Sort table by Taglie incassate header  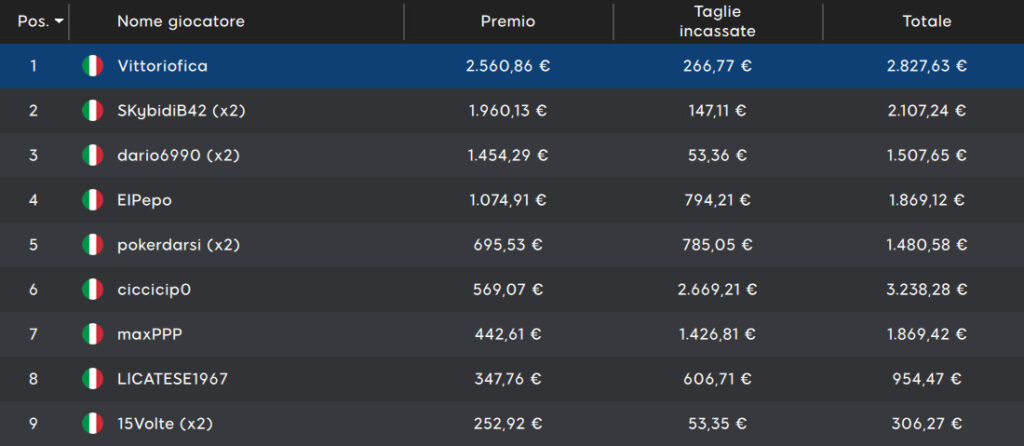[x=717, y=22]
